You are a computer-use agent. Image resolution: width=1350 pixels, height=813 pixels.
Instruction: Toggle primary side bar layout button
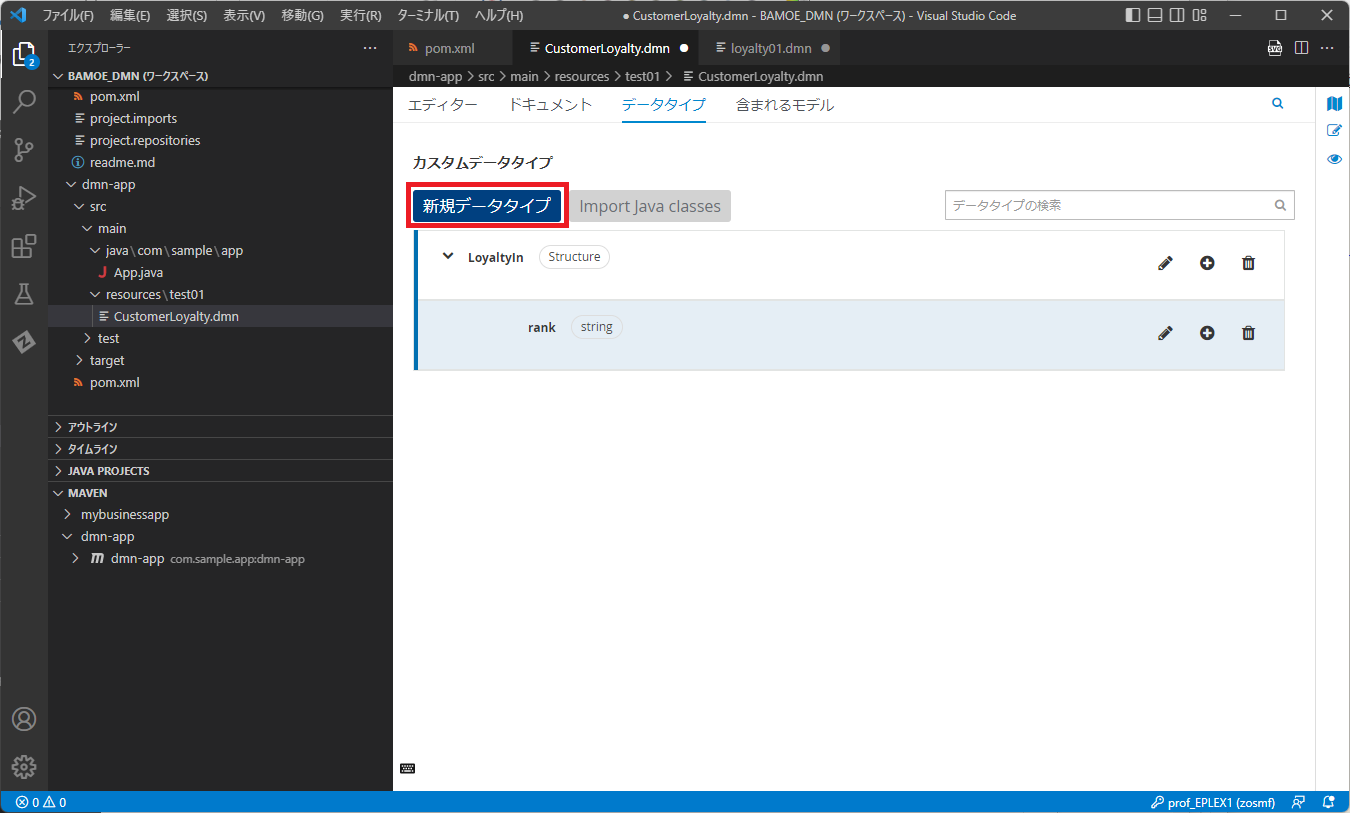[x=1133, y=15]
